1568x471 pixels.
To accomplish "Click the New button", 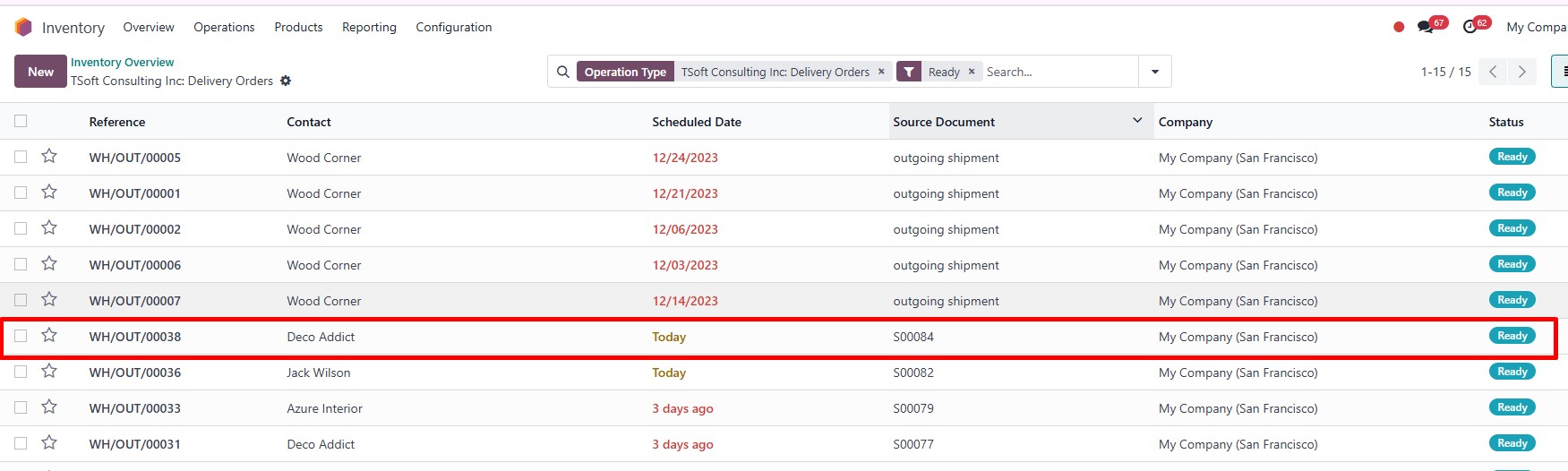I will [40, 72].
